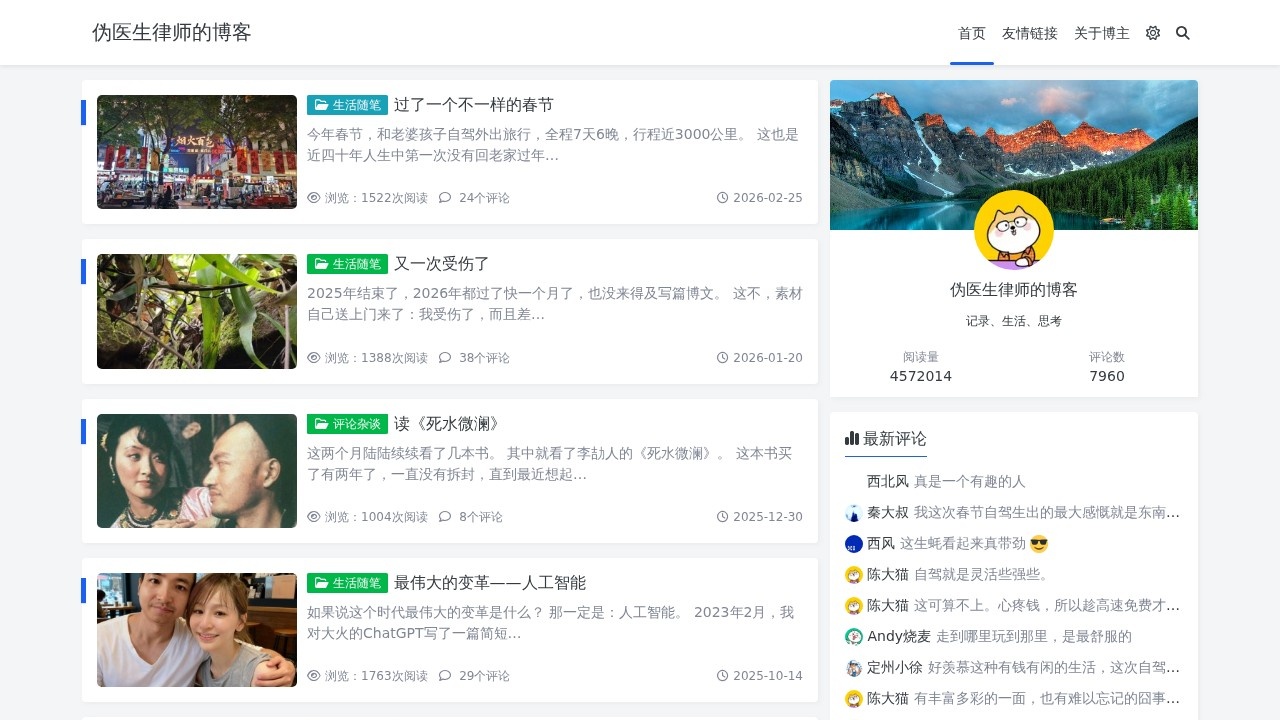
Task: Click 定州小徐 commenter avatar
Action: 854,668
